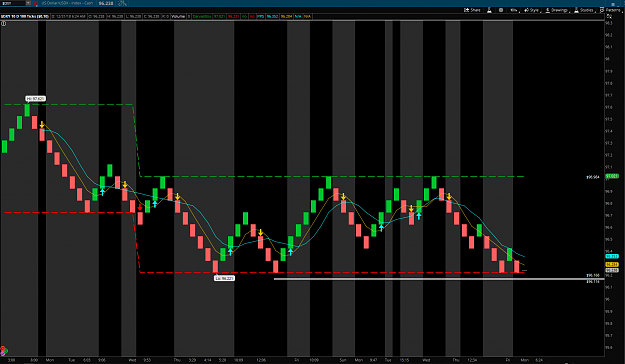Screen dimensions: 625x364
Task: Open the symbol selector dropdown arrow
Action: click(x=28, y=3)
